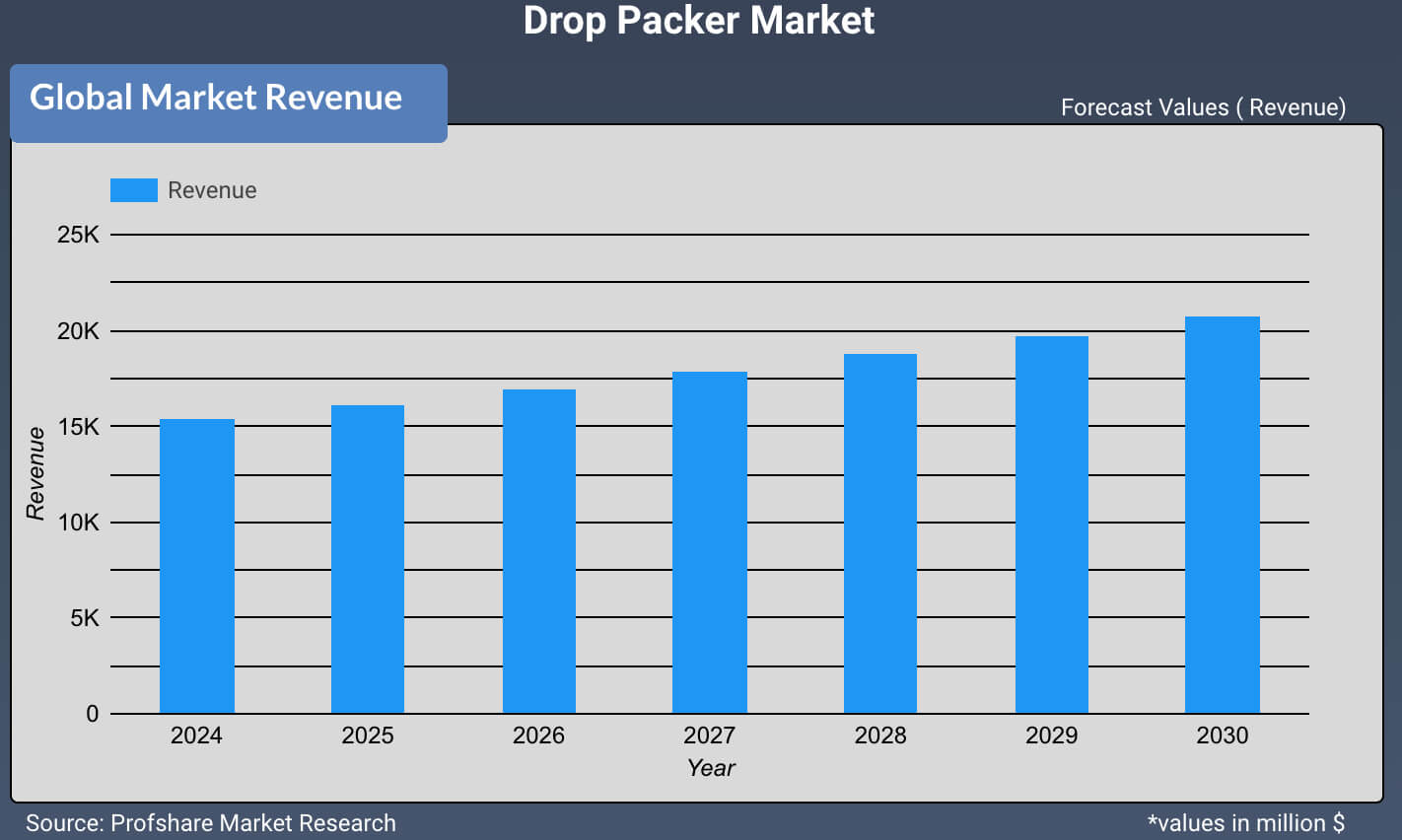Click the *values in million $ note
The image size is (1402, 840).
1246,823
